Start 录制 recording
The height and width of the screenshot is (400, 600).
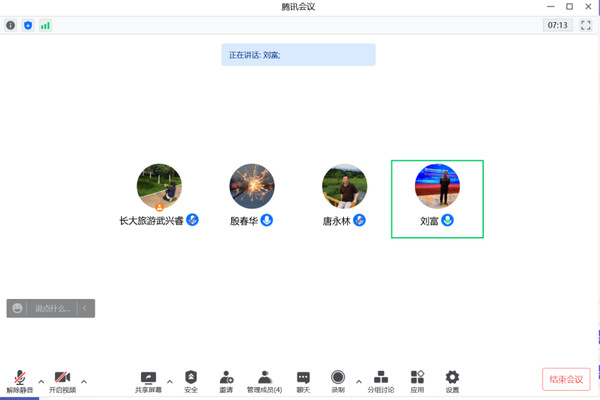click(x=338, y=382)
